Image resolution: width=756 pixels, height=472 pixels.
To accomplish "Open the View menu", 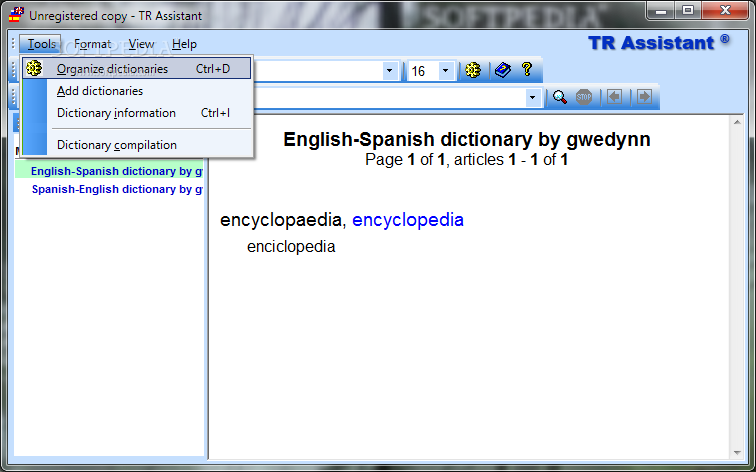I will pos(141,44).
